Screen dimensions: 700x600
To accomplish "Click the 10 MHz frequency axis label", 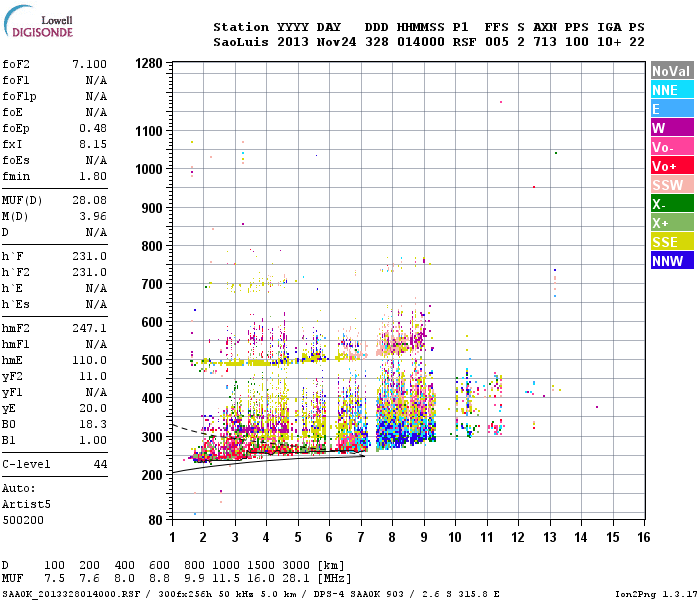I will click(455, 537).
